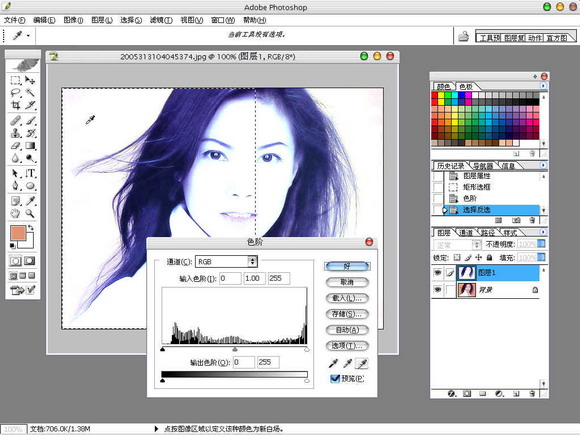Select the Eraser tool
580x435 pixels.
tap(16, 146)
